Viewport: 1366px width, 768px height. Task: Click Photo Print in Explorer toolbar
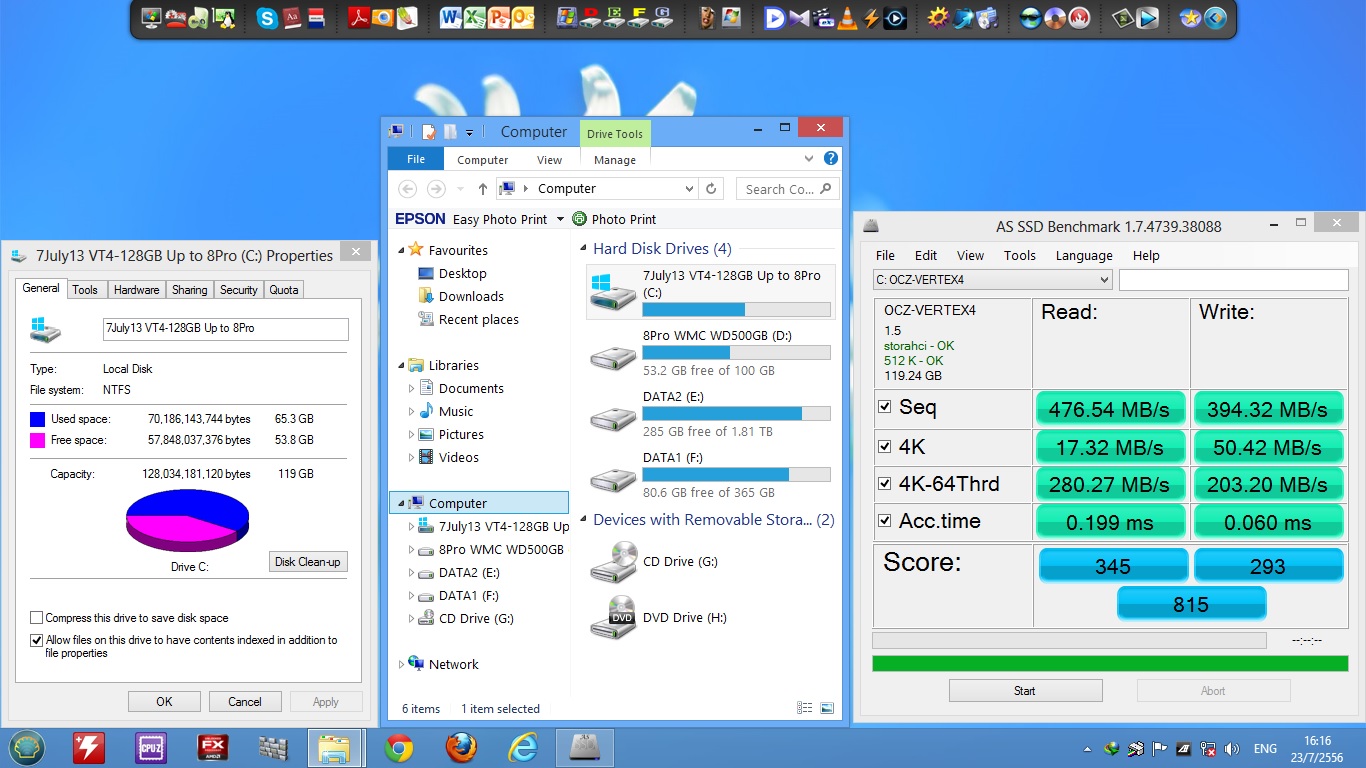coord(614,219)
